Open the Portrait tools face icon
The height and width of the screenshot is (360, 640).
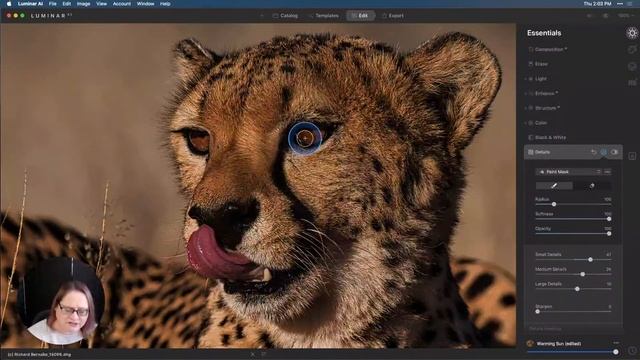tap(632, 67)
